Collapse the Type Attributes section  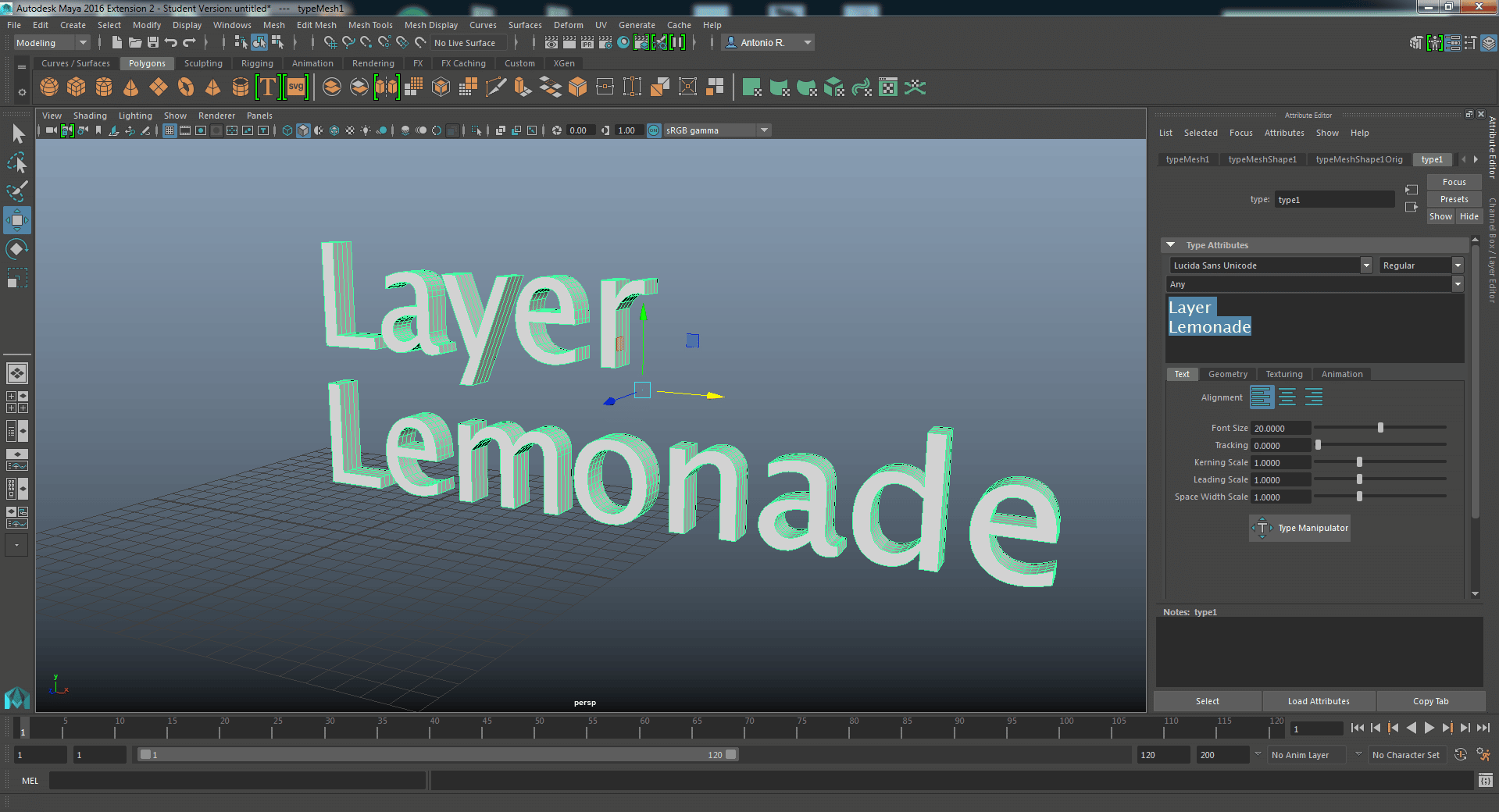point(1170,245)
